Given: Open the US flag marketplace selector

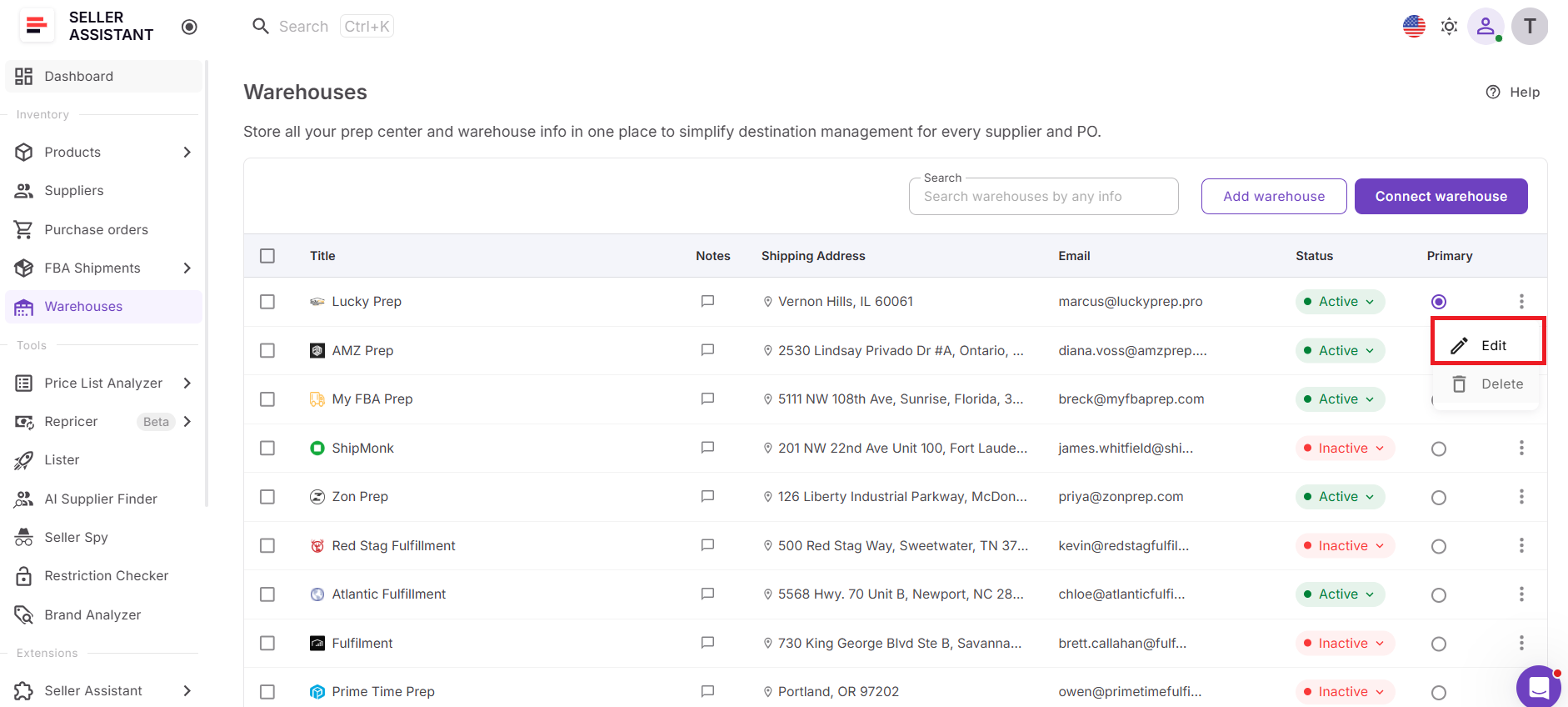Looking at the screenshot, I should (x=1414, y=27).
